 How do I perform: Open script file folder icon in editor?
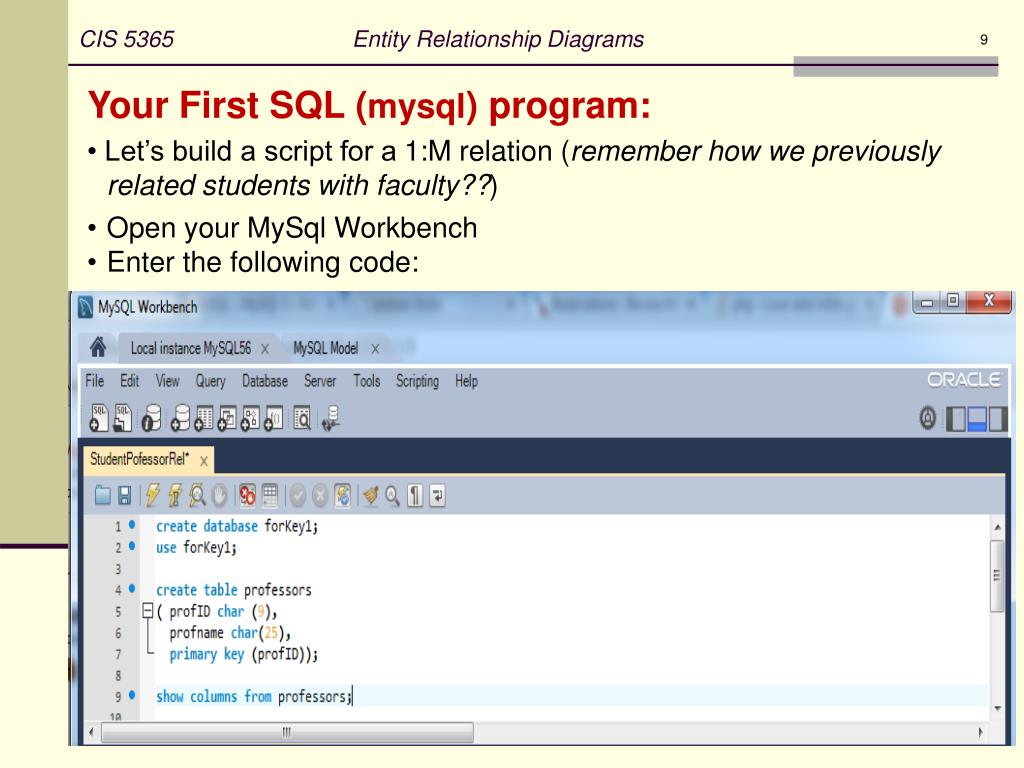(x=103, y=496)
